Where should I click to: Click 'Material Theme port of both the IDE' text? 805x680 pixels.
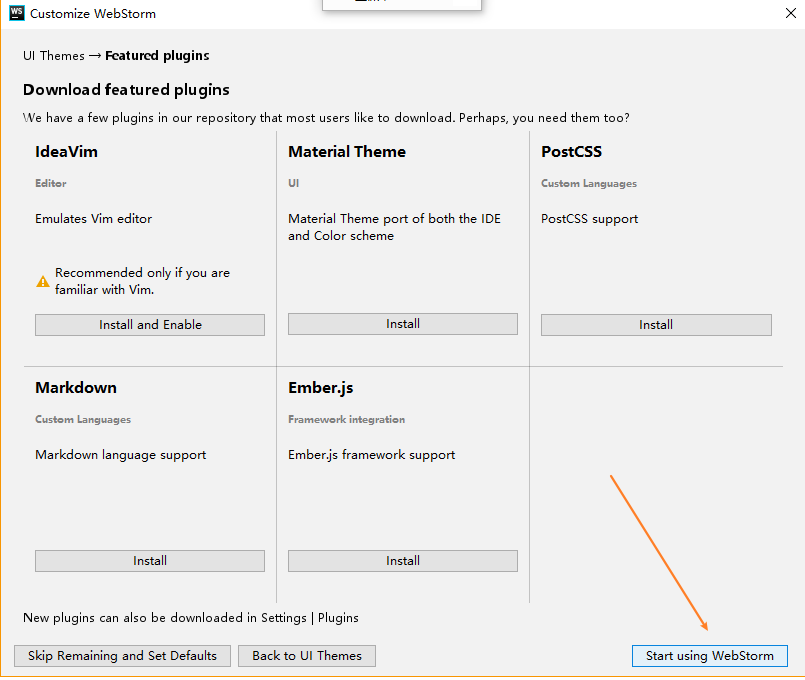[x=394, y=227]
